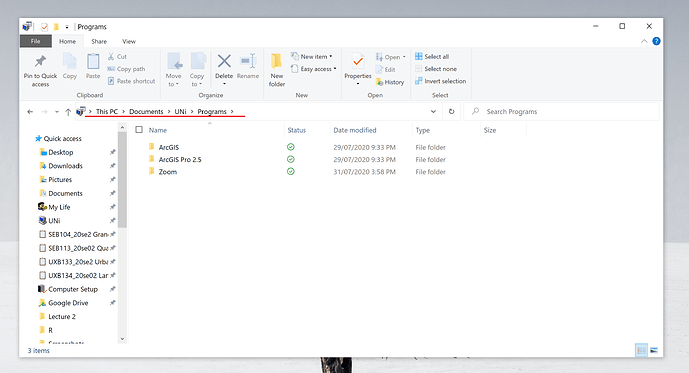Open recent locations dropdown arrow
The image size is (689, 373).
coord(57,112)
